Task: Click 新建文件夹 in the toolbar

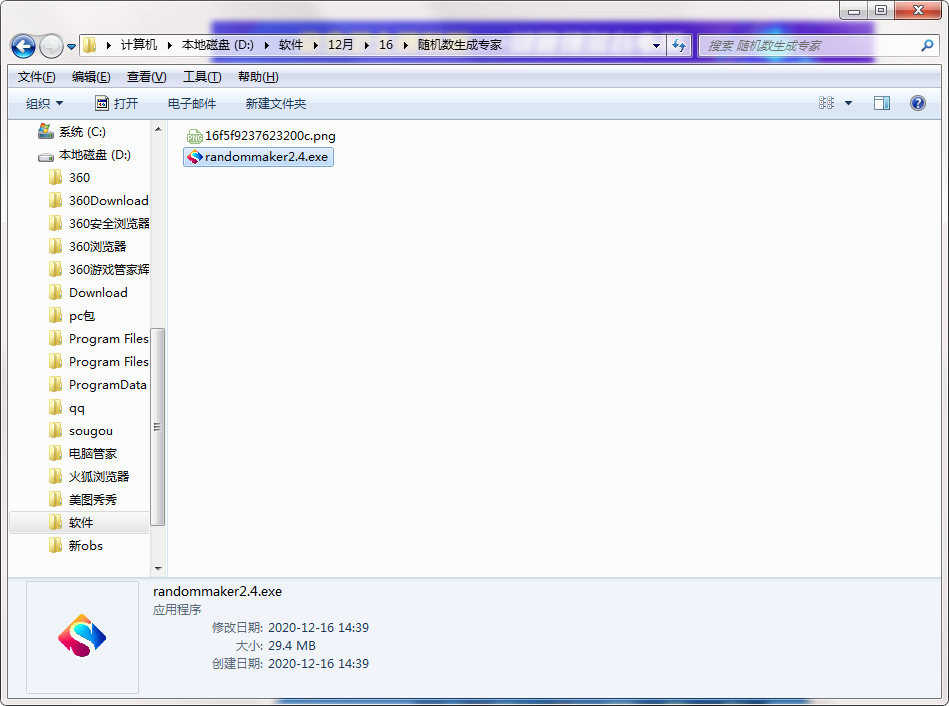Action: pos(276,104)
